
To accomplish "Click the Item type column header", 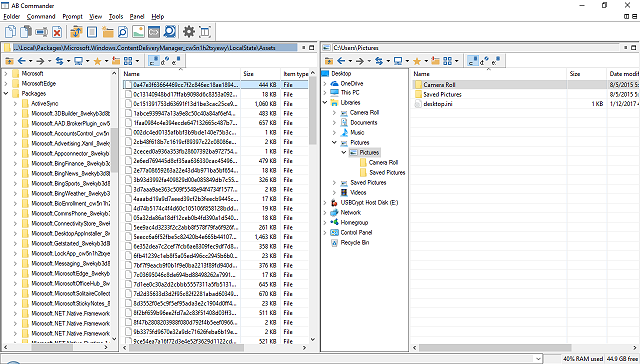I will click(x=295, y=74).
